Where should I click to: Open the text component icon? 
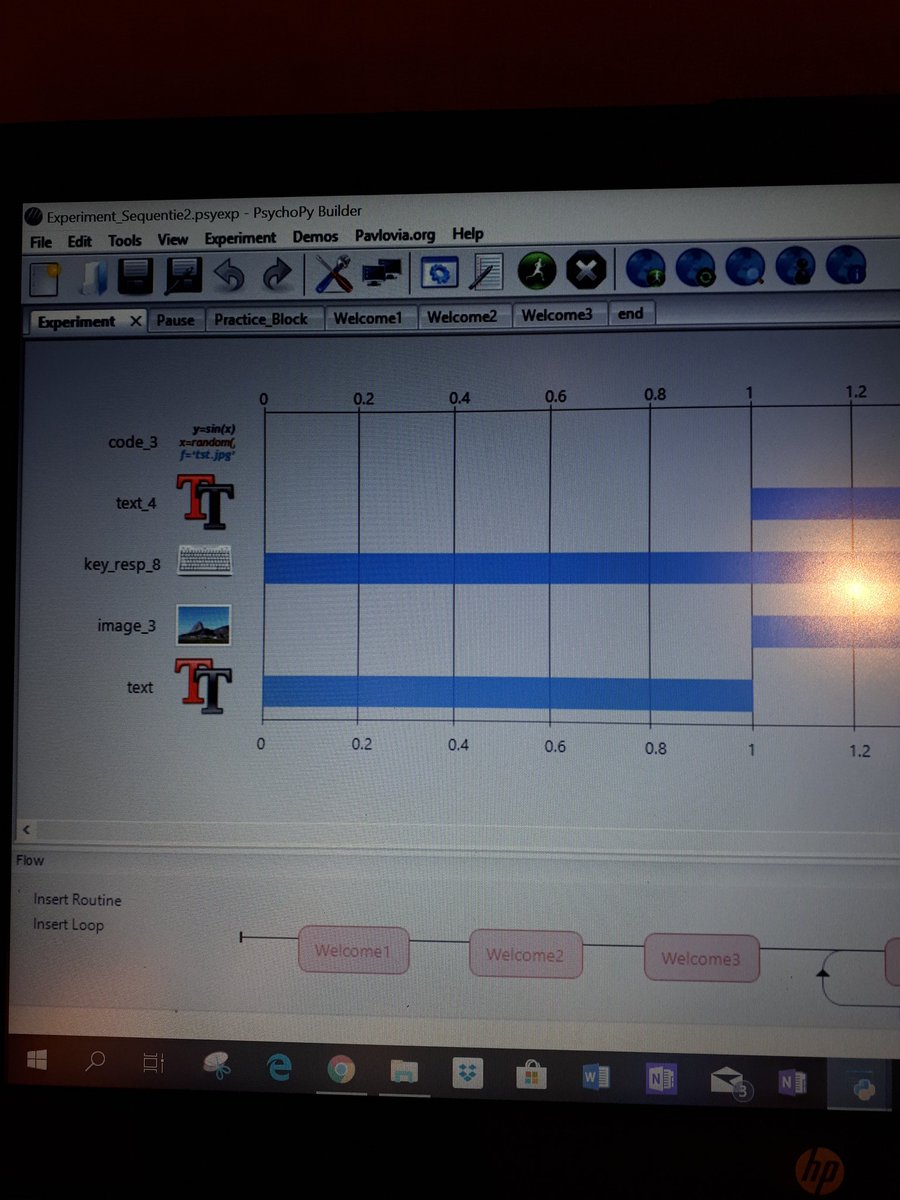[204, 686]
